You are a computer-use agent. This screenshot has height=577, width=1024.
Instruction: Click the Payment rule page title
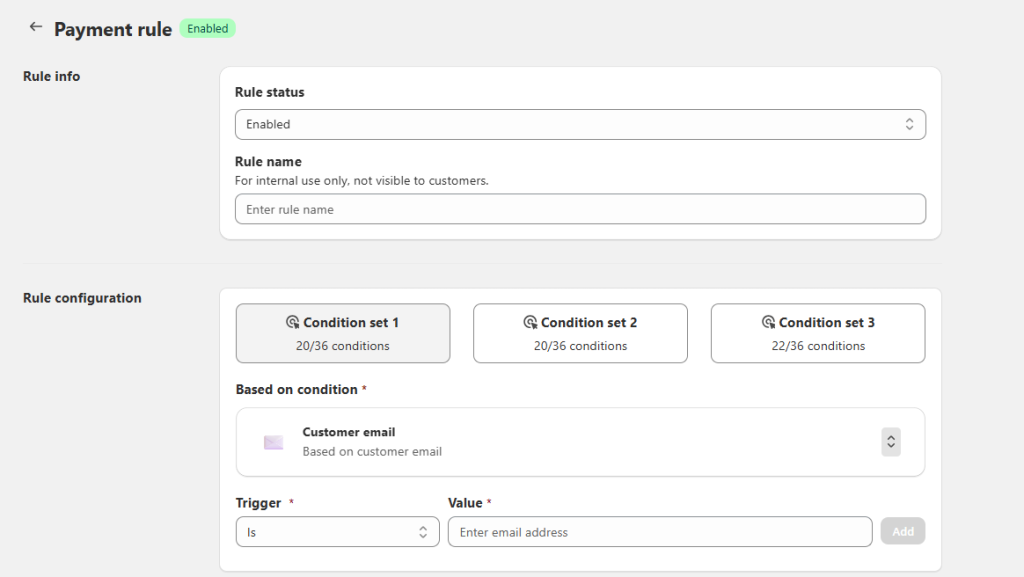pyautogui.click(x=113, y=29)
